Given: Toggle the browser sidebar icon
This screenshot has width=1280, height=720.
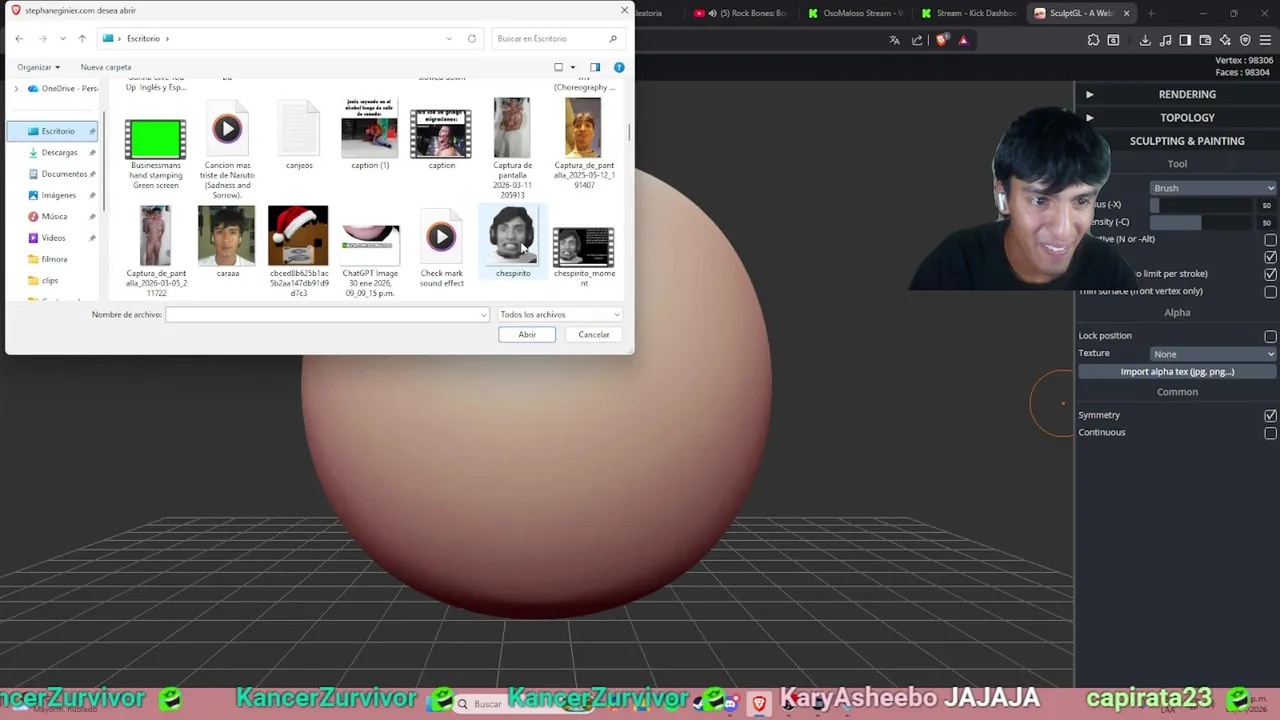Looking at the screenshot, I should coord(1185,40).
